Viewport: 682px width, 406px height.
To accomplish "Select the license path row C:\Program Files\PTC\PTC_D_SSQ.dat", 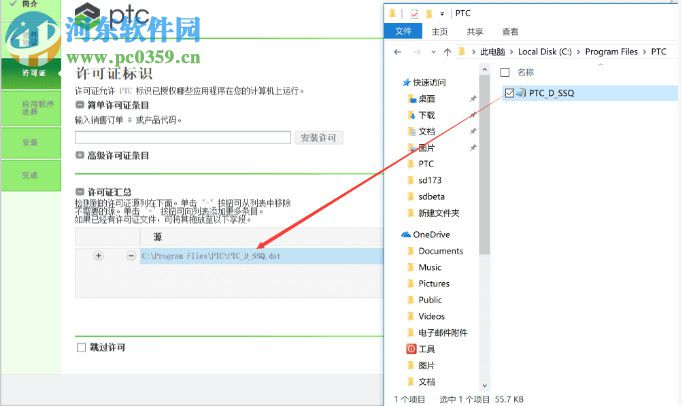I will click(261, 256).
